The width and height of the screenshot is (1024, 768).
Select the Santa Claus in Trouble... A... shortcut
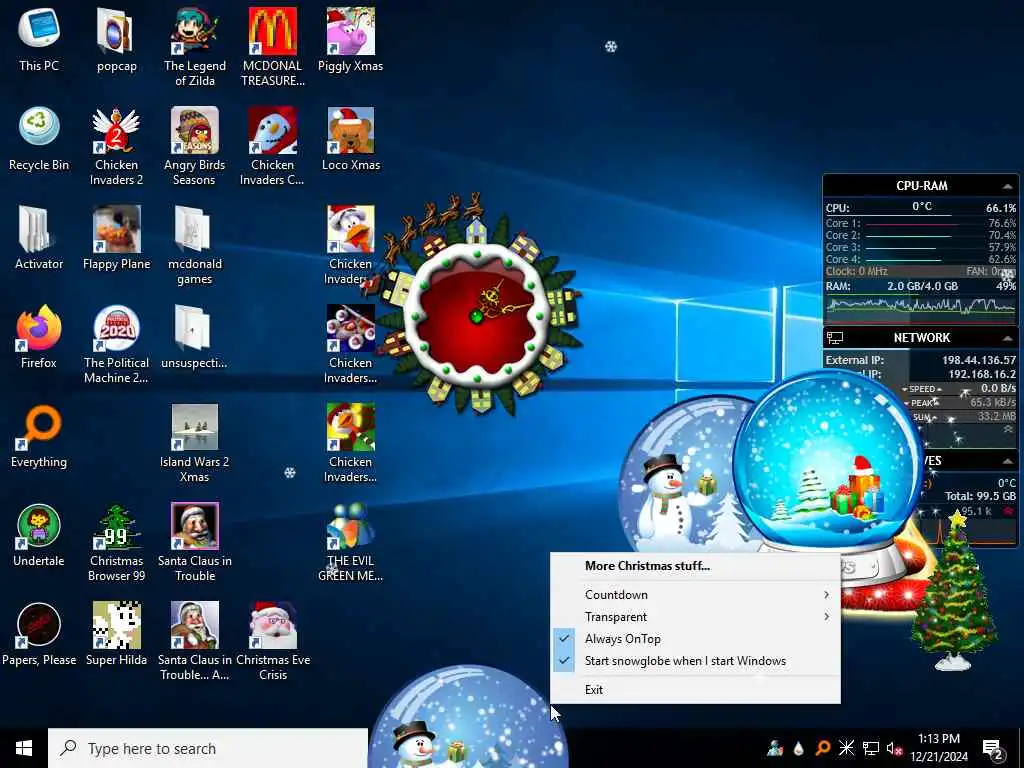195,642
